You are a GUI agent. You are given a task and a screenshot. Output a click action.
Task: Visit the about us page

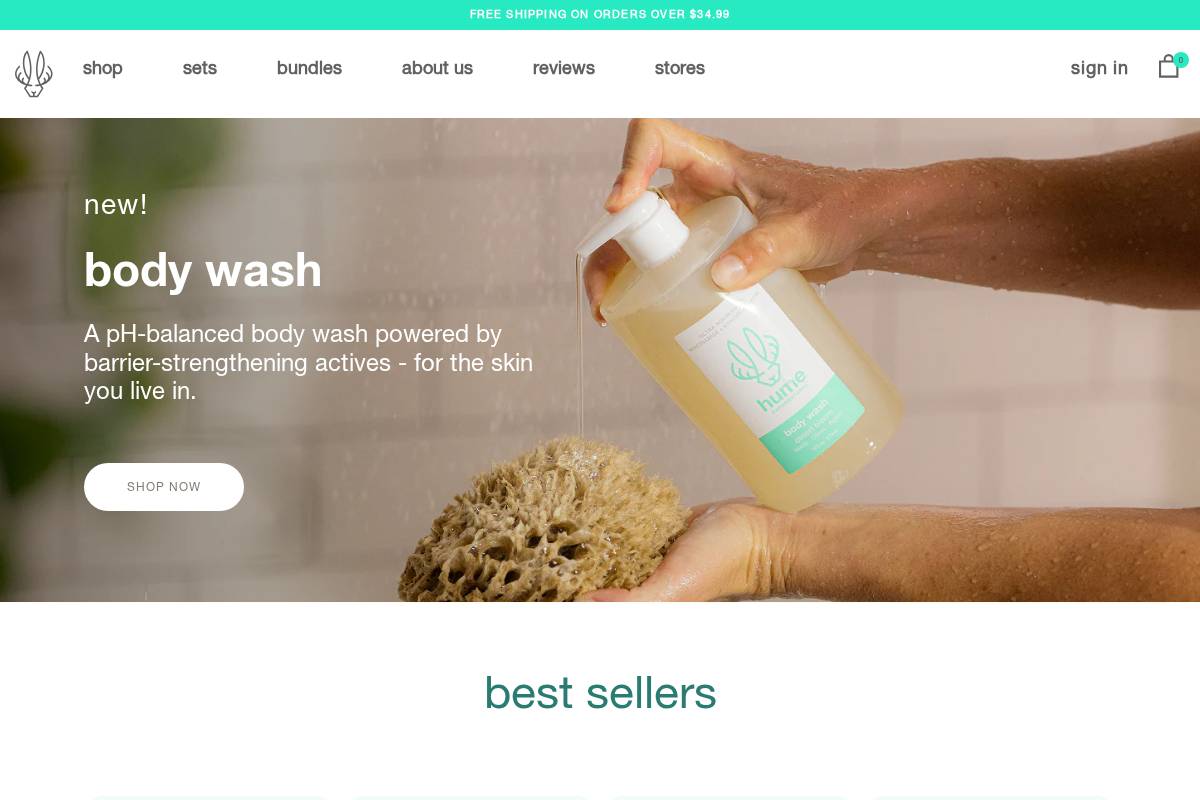pyautogui.click(x=437, y=68)
